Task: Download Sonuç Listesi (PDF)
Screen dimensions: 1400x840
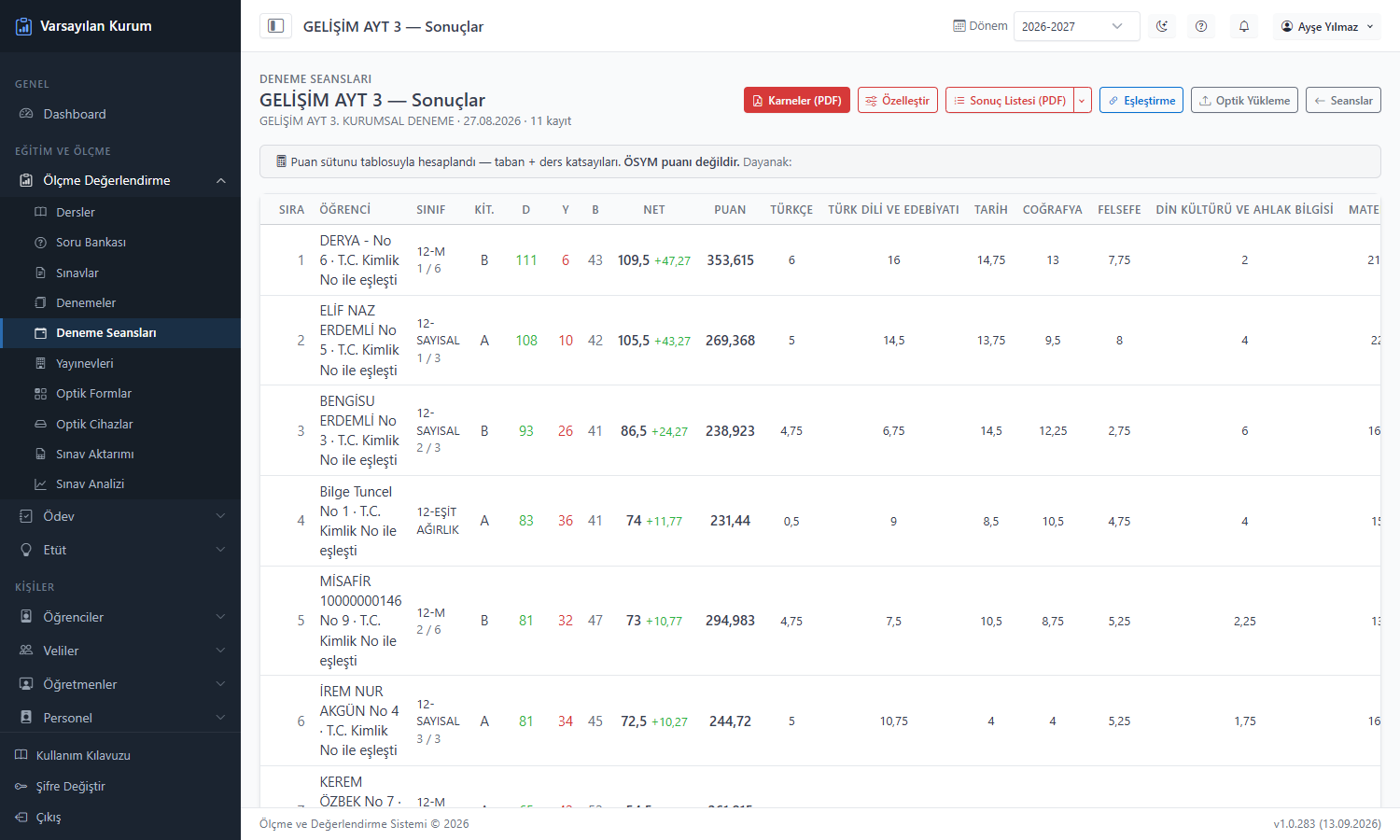Action: (x=1010, y=100)
